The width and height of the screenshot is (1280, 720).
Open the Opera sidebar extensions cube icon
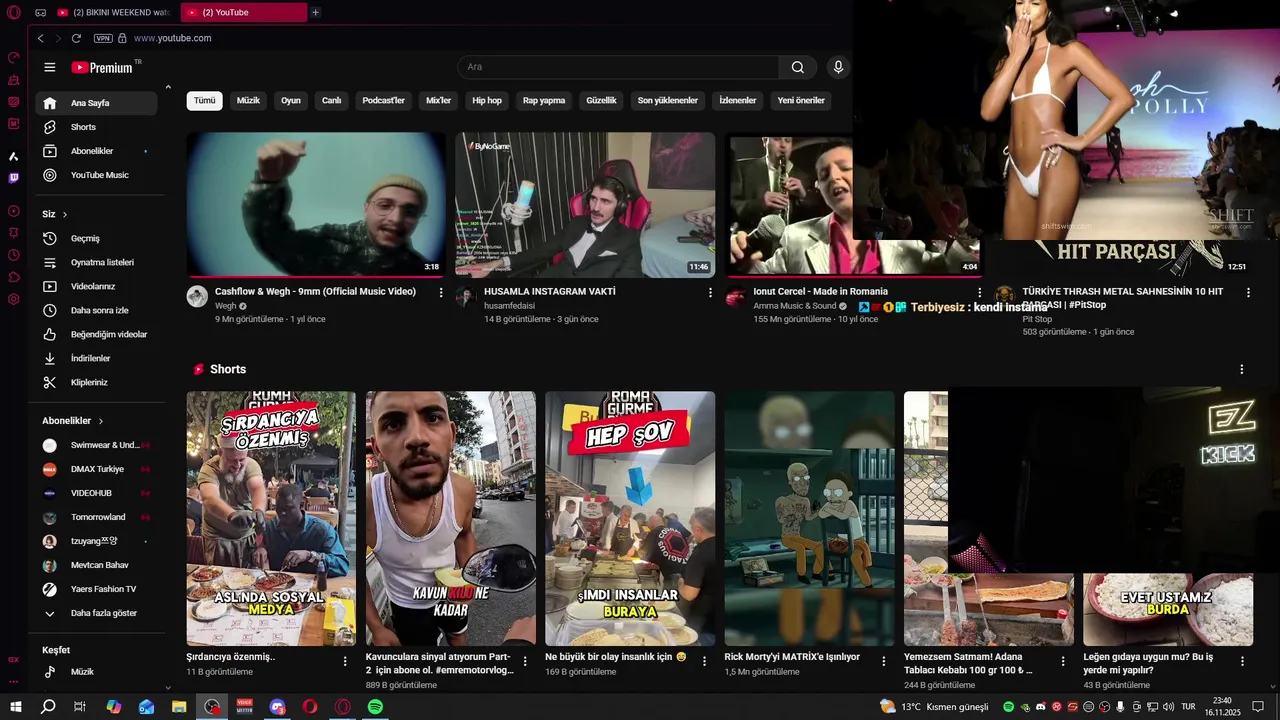(13, 277)
